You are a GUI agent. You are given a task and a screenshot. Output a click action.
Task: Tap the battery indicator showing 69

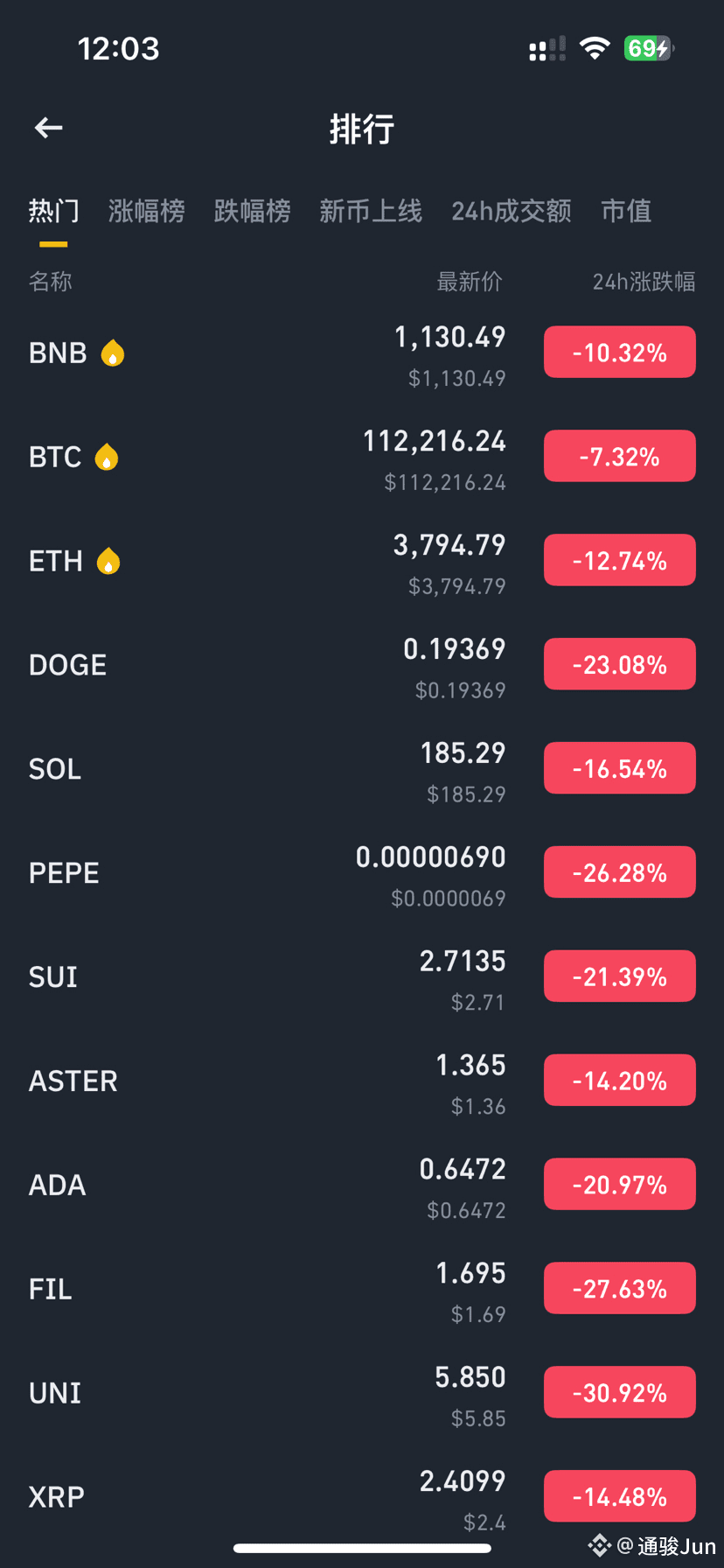coord(648,48)
